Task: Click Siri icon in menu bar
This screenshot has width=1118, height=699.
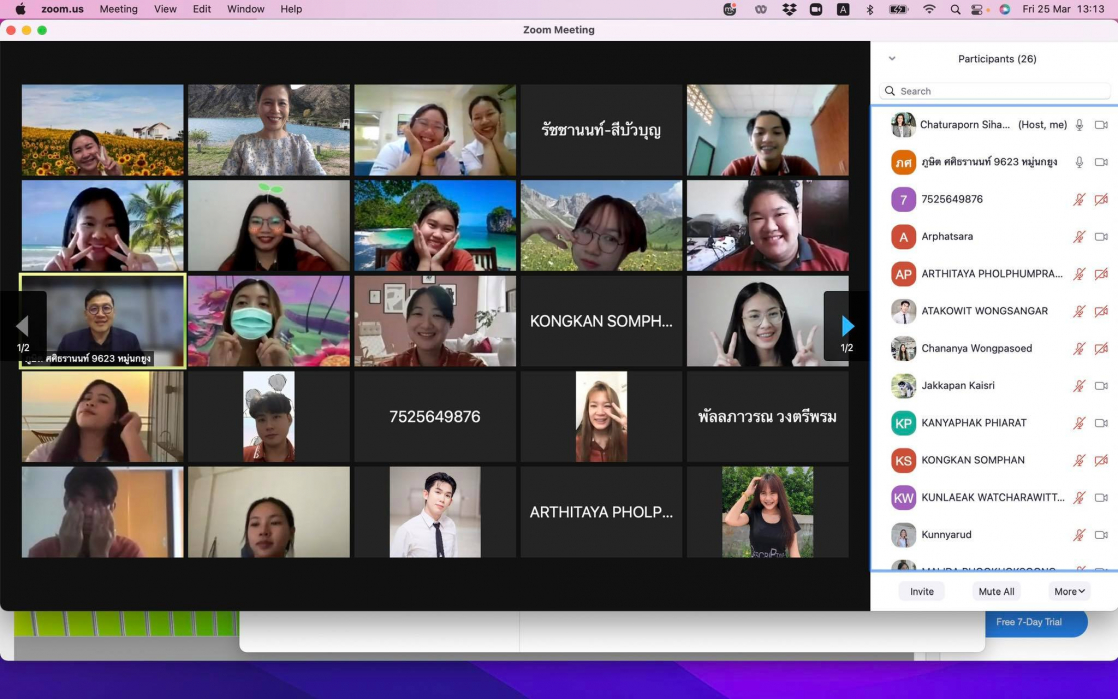Action: click(1004, 9)
